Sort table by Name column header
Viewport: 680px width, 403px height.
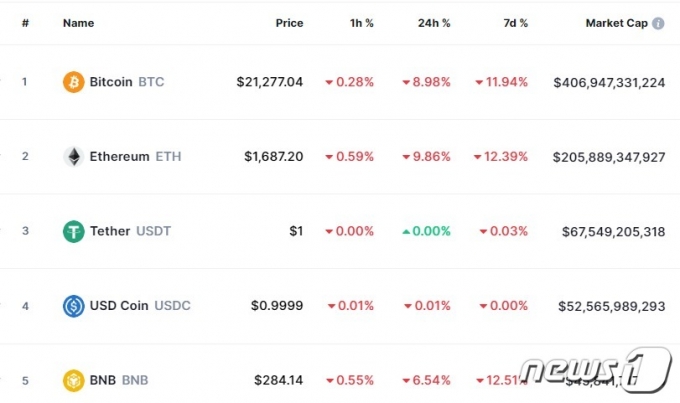tap(78, 23)
